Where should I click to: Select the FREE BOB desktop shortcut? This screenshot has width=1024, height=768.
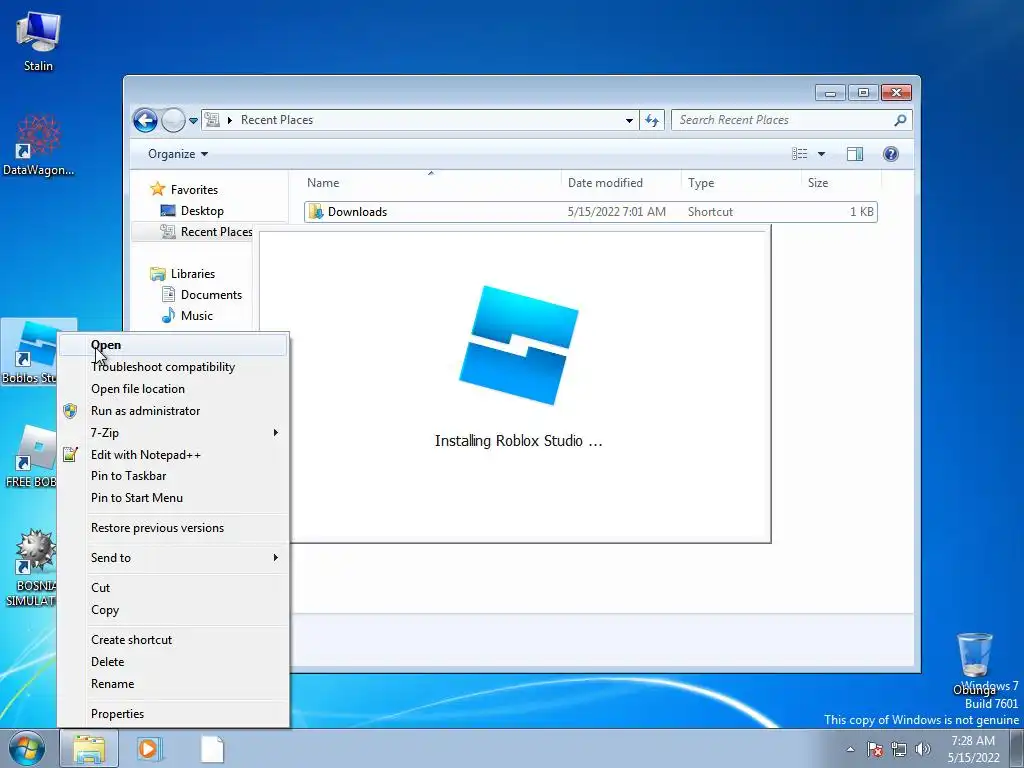[x=30, y=456]
